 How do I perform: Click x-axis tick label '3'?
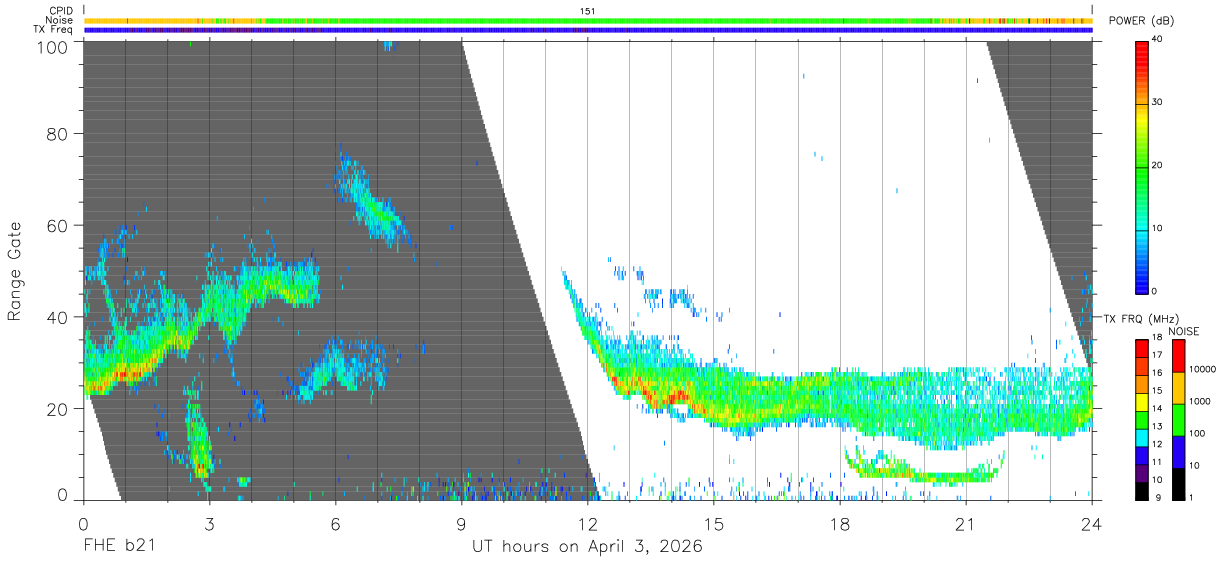pyautogui.click(x=209, y=524)
